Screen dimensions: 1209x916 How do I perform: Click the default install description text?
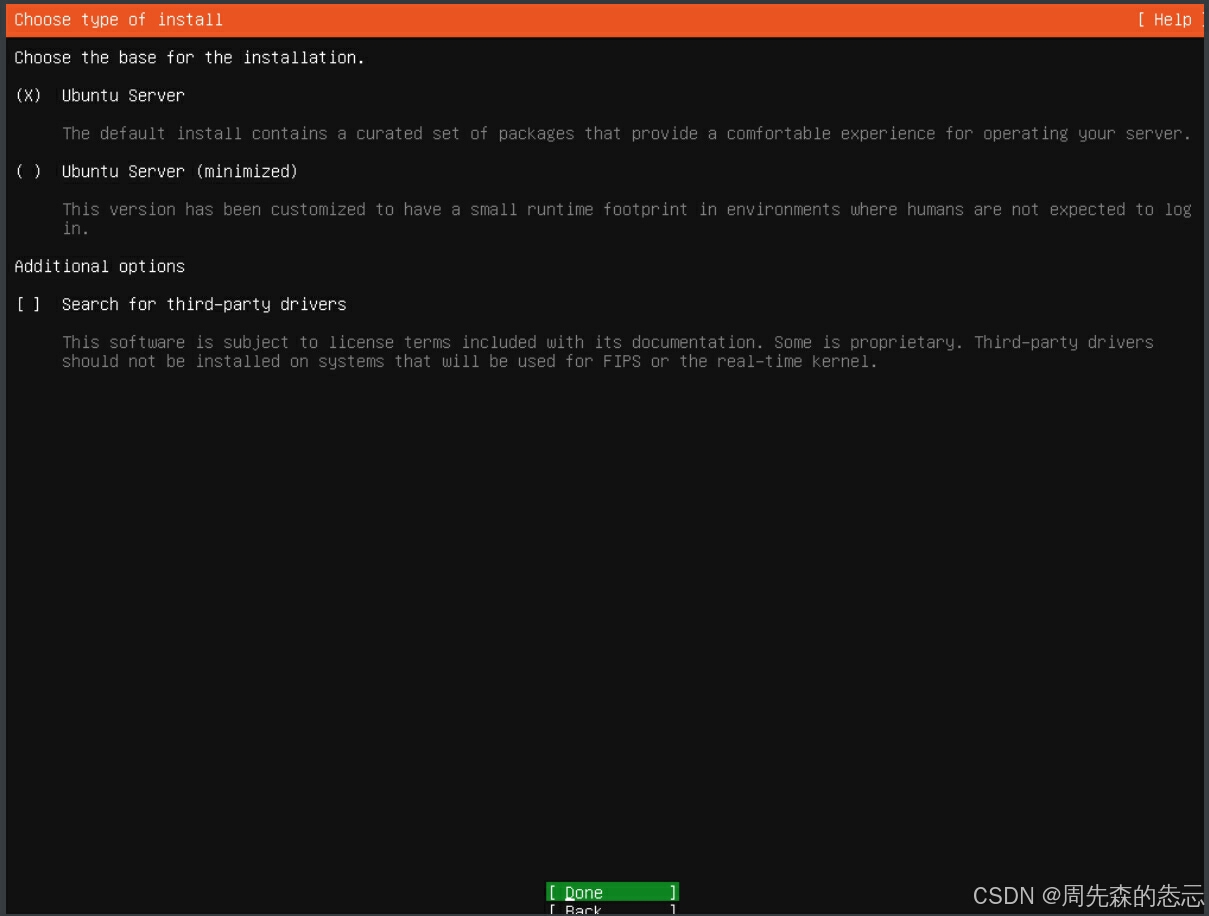[x=627, y=134]
